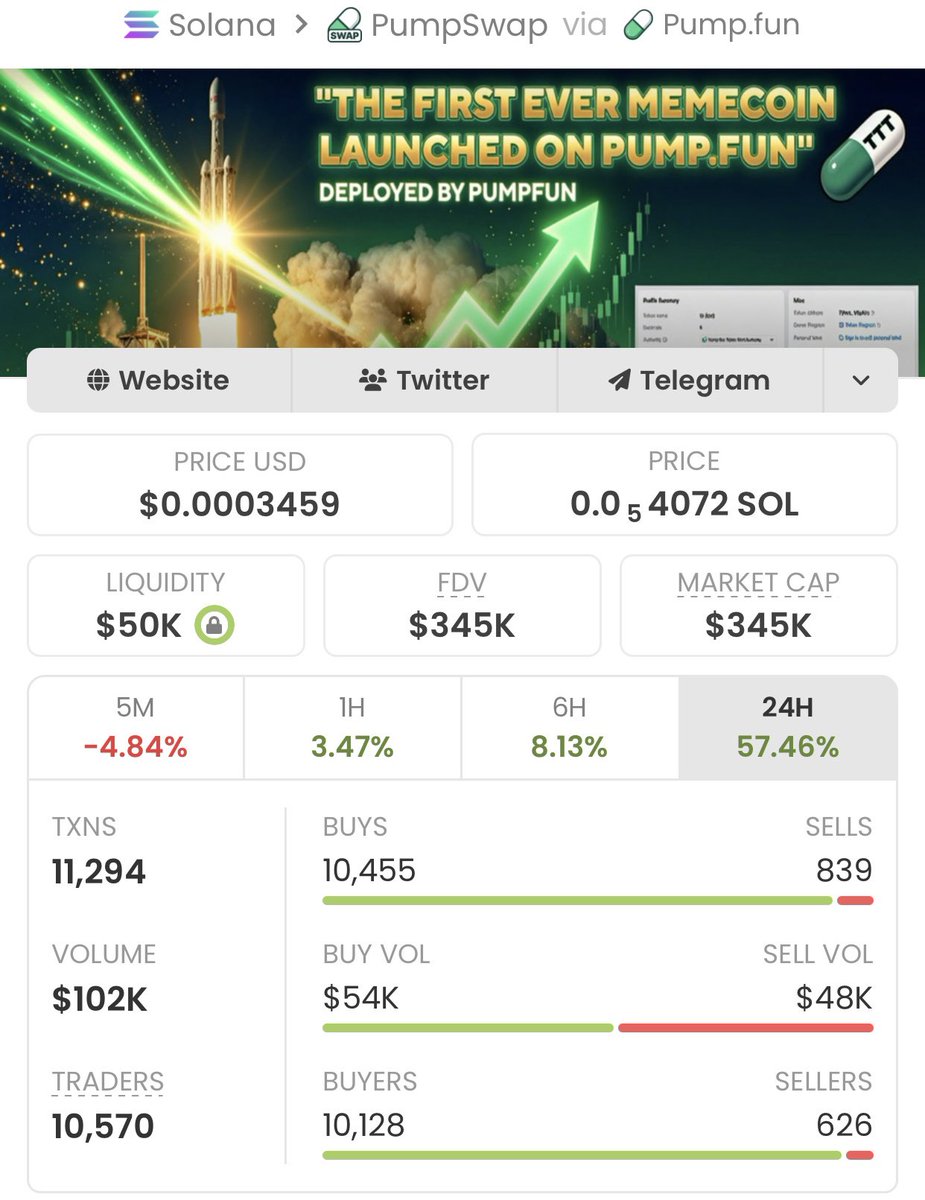This screenshot has width=925, height=1200.
Task: Click the SELLS count 839
Action: tap(844, 871)
